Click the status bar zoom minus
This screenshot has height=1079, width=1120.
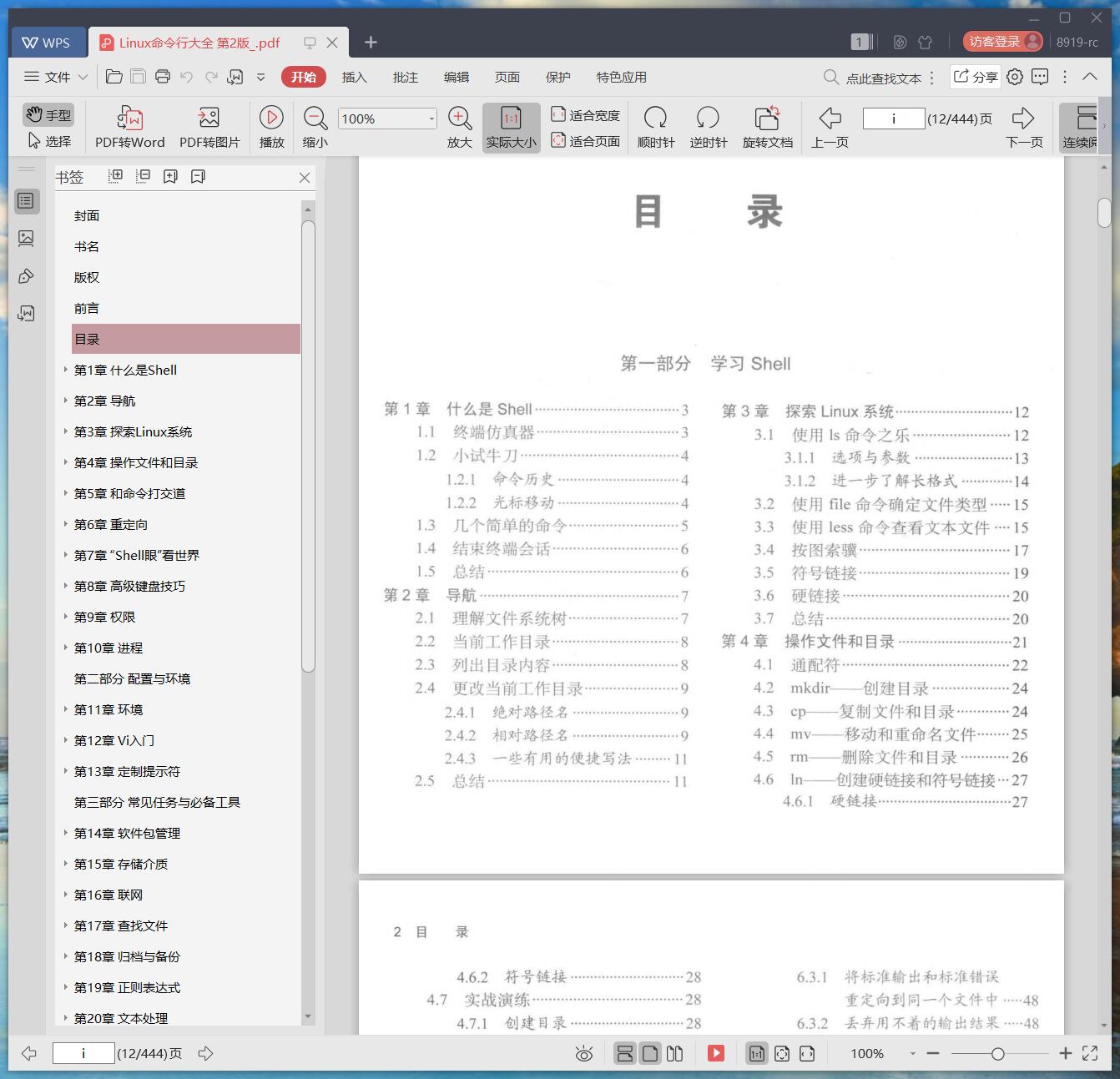click(933, 1054)
